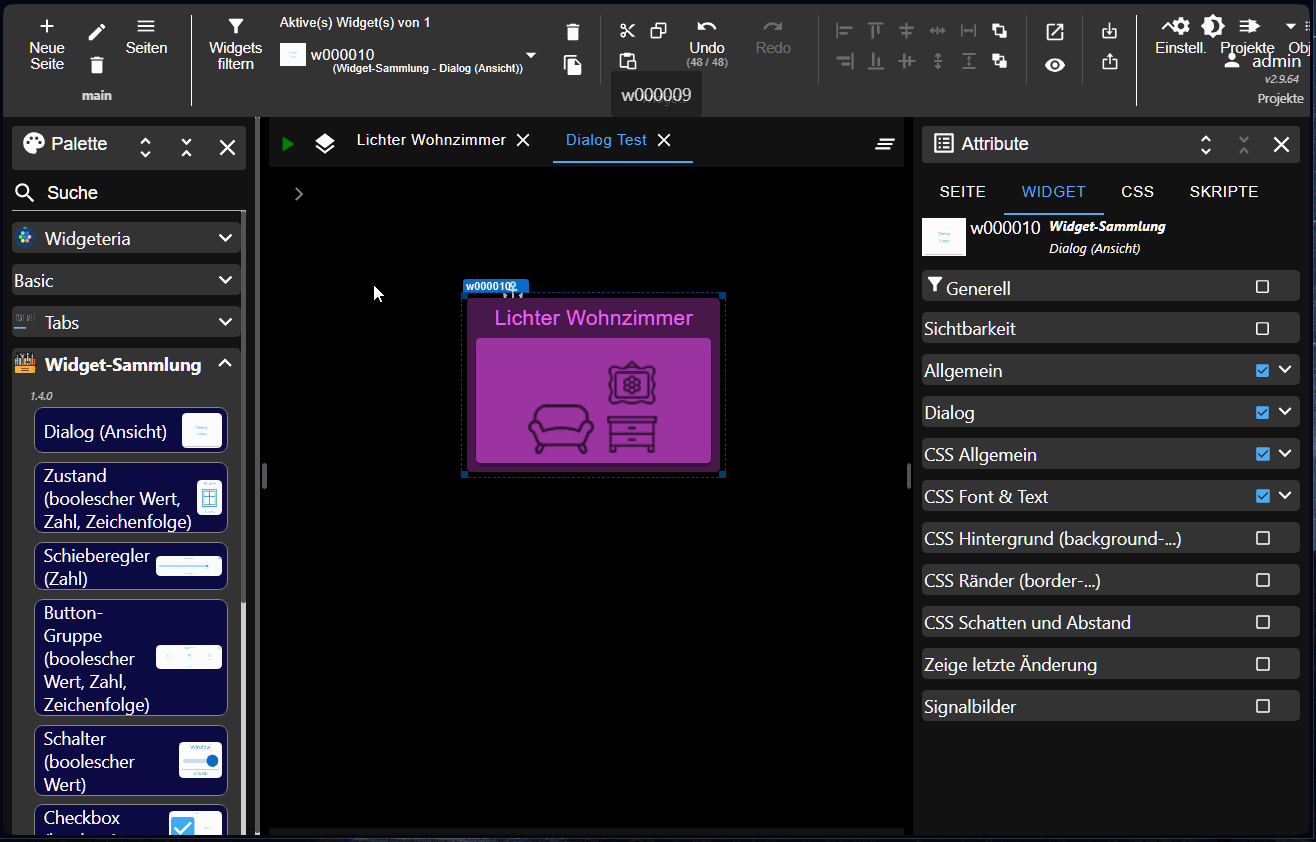Open the active widget w000010 dropdown

click(531, 56)
